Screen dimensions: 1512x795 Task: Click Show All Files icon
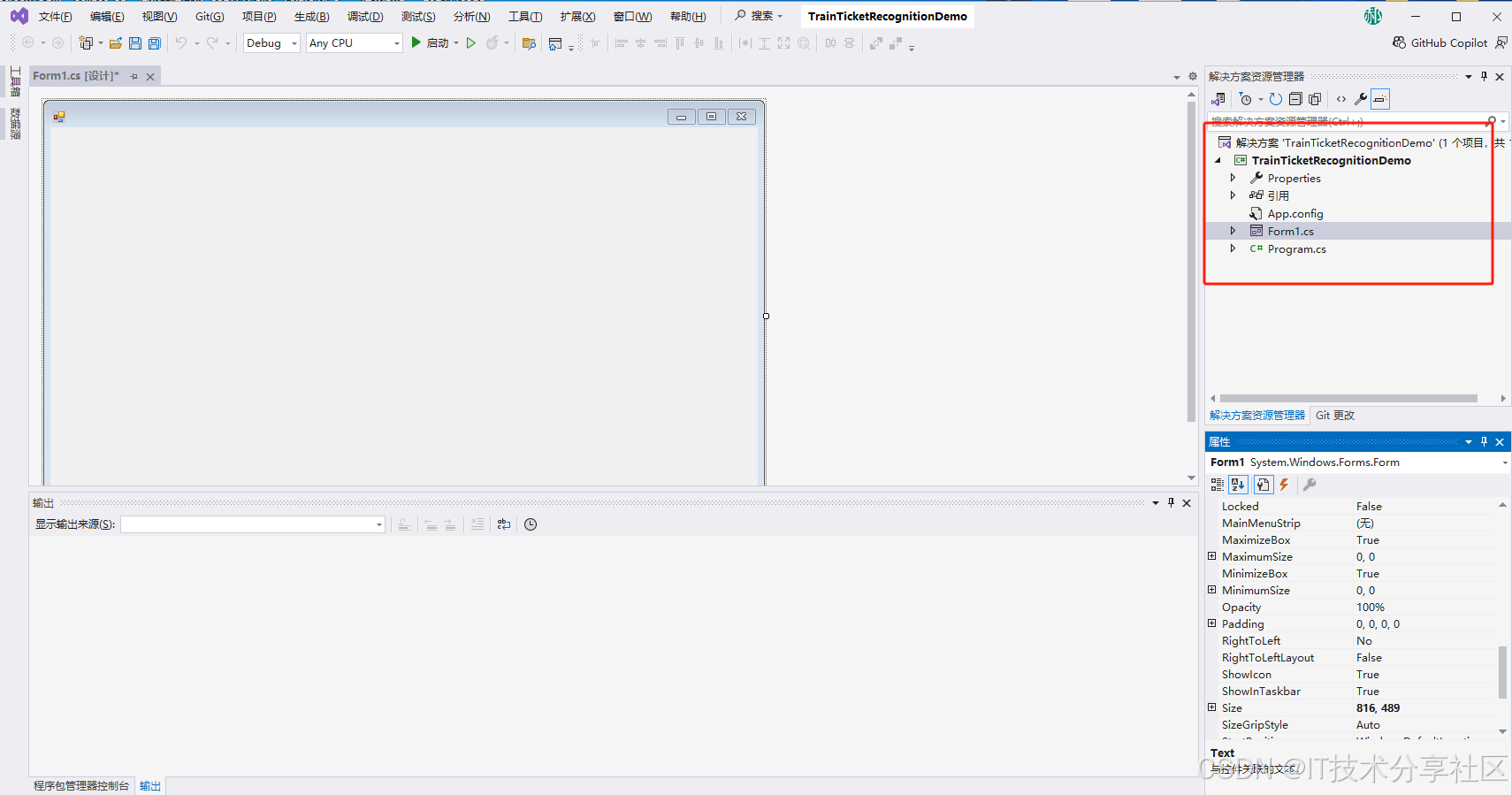[x=1315, y=99]
